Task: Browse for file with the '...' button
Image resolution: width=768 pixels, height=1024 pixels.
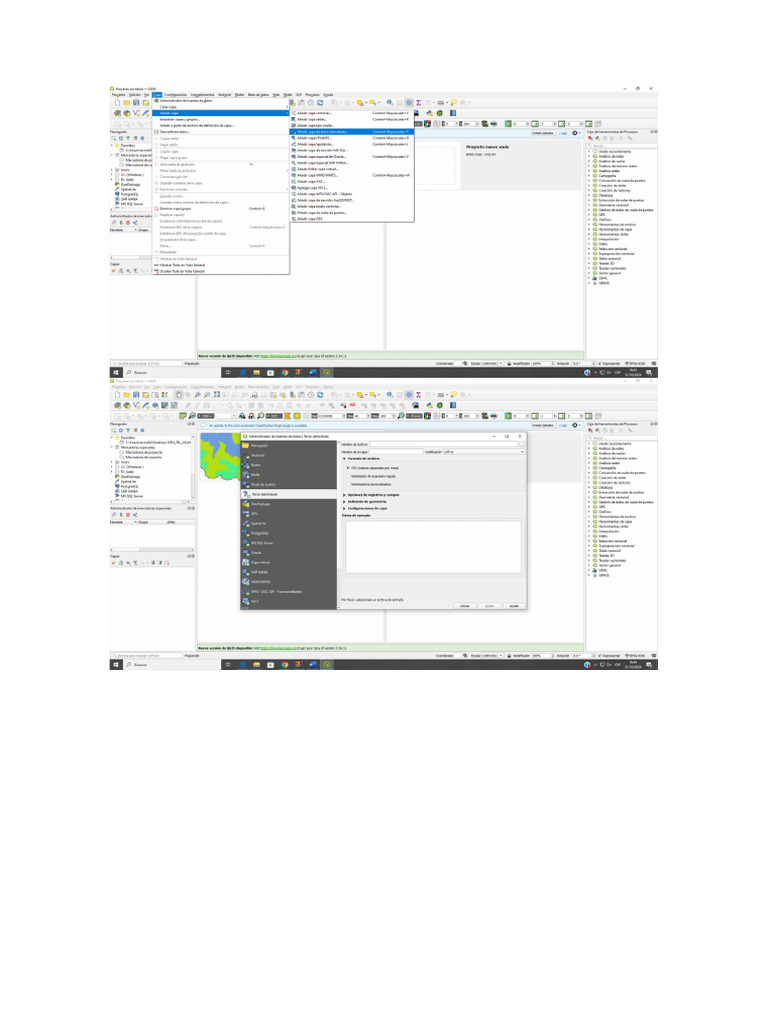Action: click(x=522, y=445)
